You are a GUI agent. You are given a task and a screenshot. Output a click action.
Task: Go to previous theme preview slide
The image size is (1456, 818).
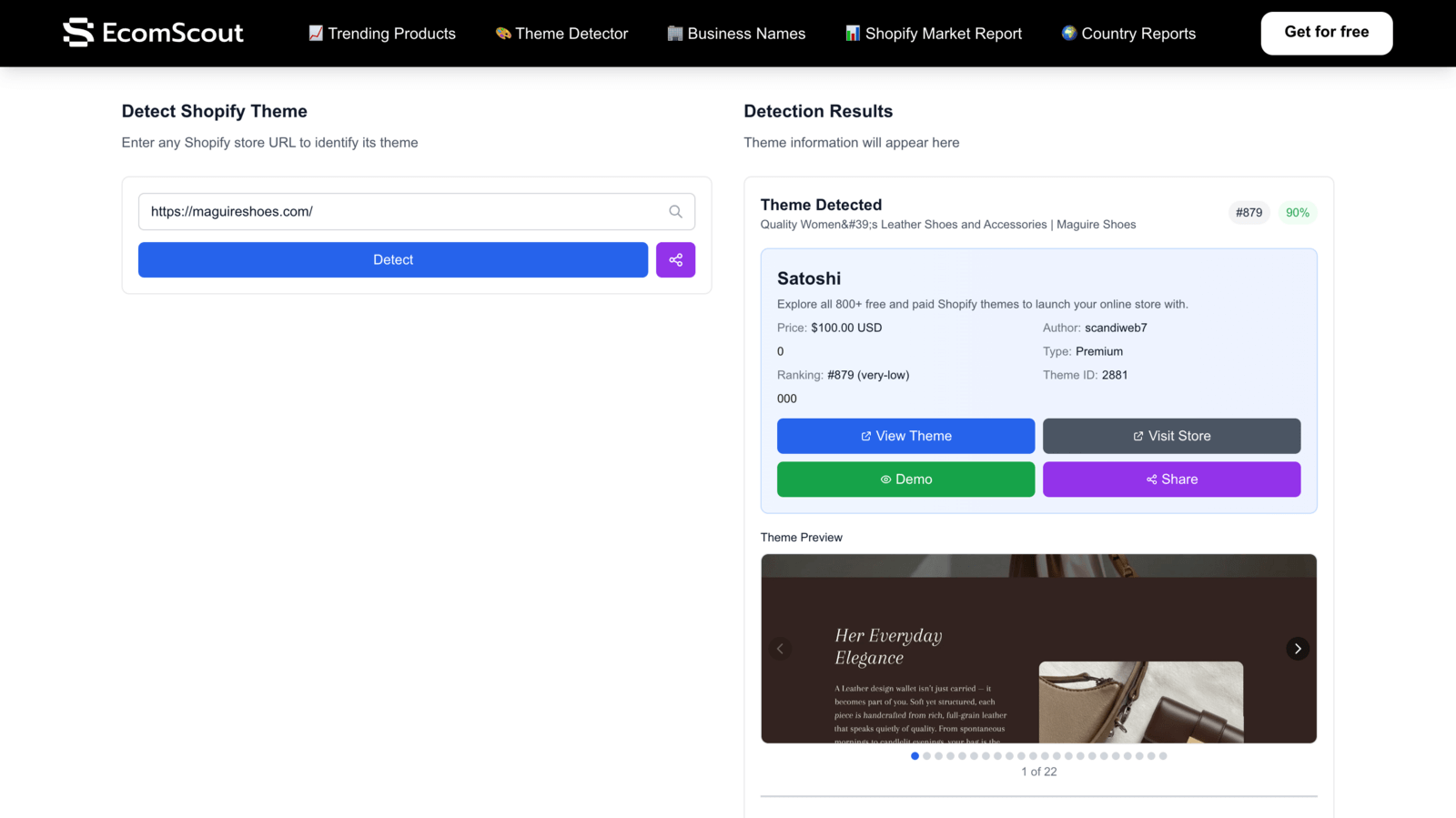click(x=780, y=649)
